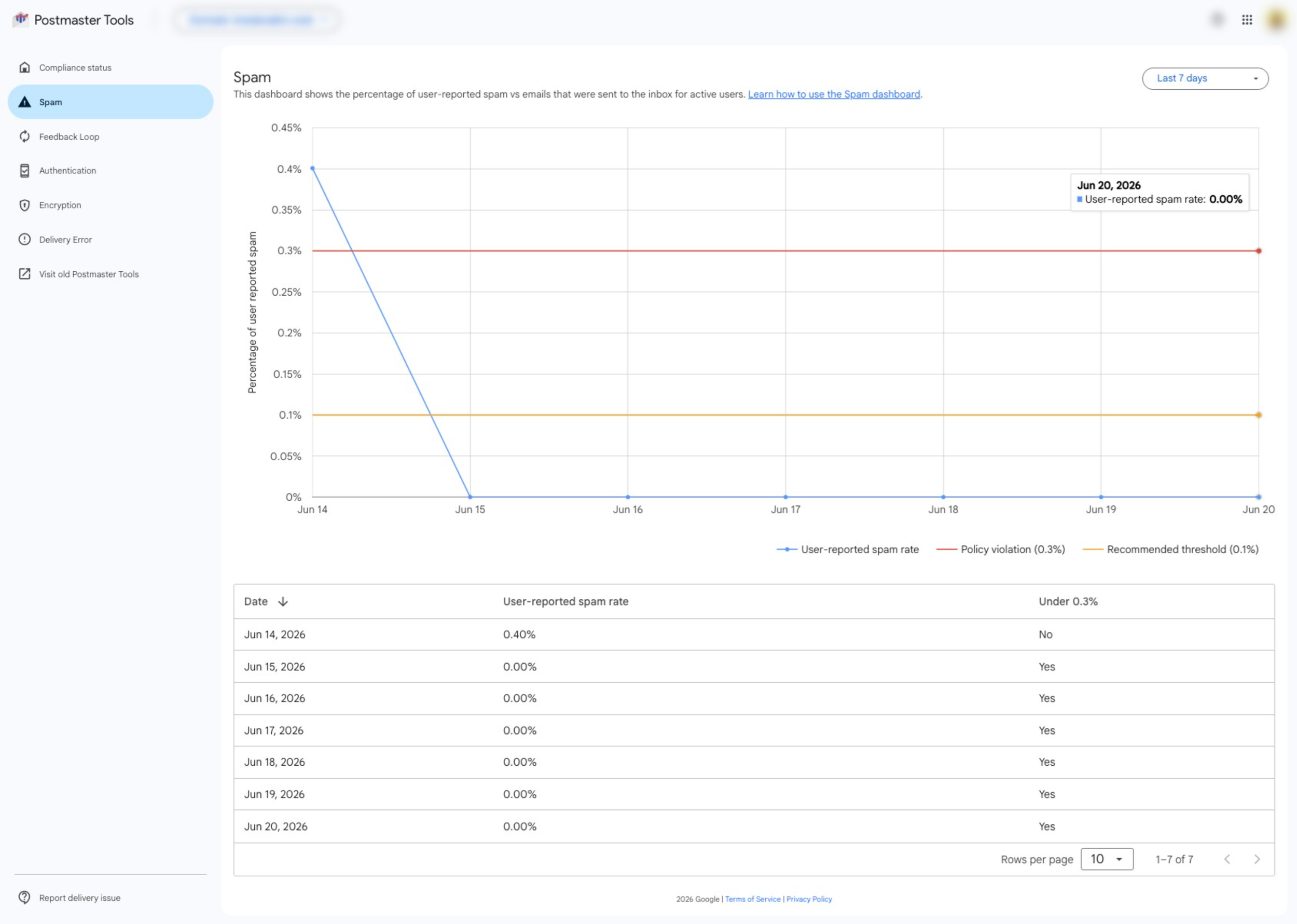
Task: Open the blurred domain selector dropdown
Action: tap(257, 20)
